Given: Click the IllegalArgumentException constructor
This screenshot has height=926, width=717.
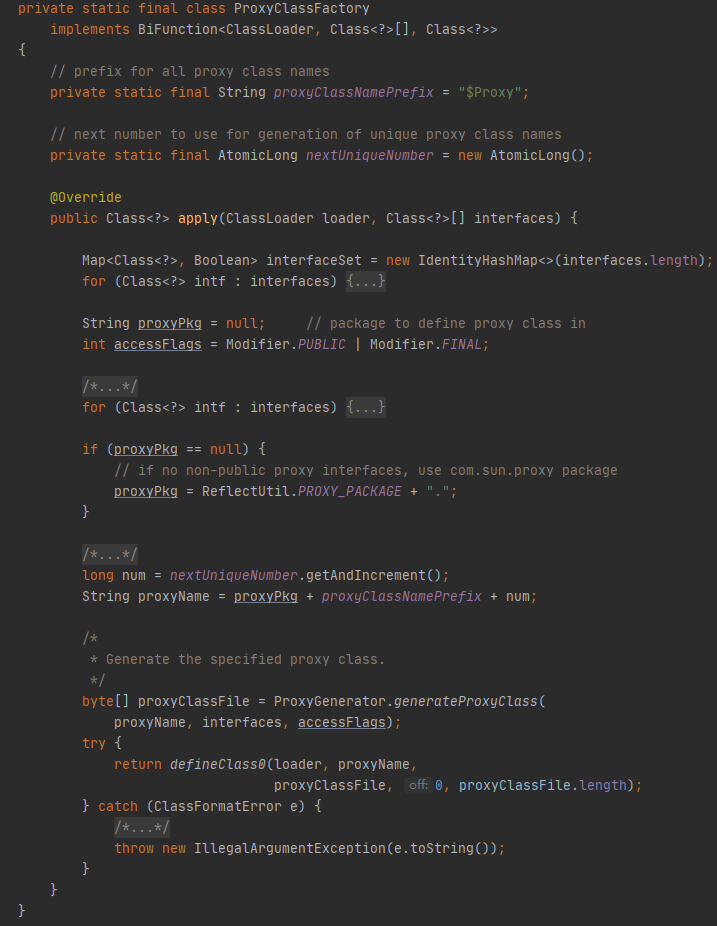Looking at the screenshot, I should 289,848.
